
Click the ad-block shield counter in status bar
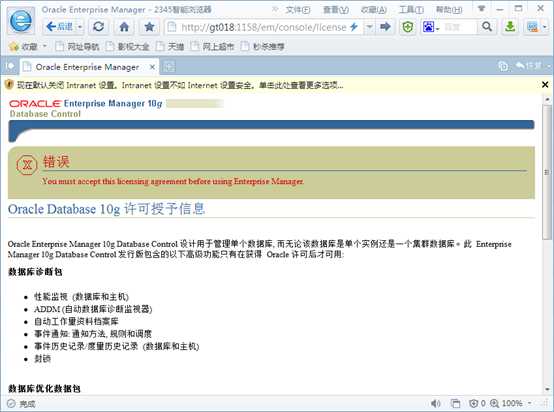[477, 403]
